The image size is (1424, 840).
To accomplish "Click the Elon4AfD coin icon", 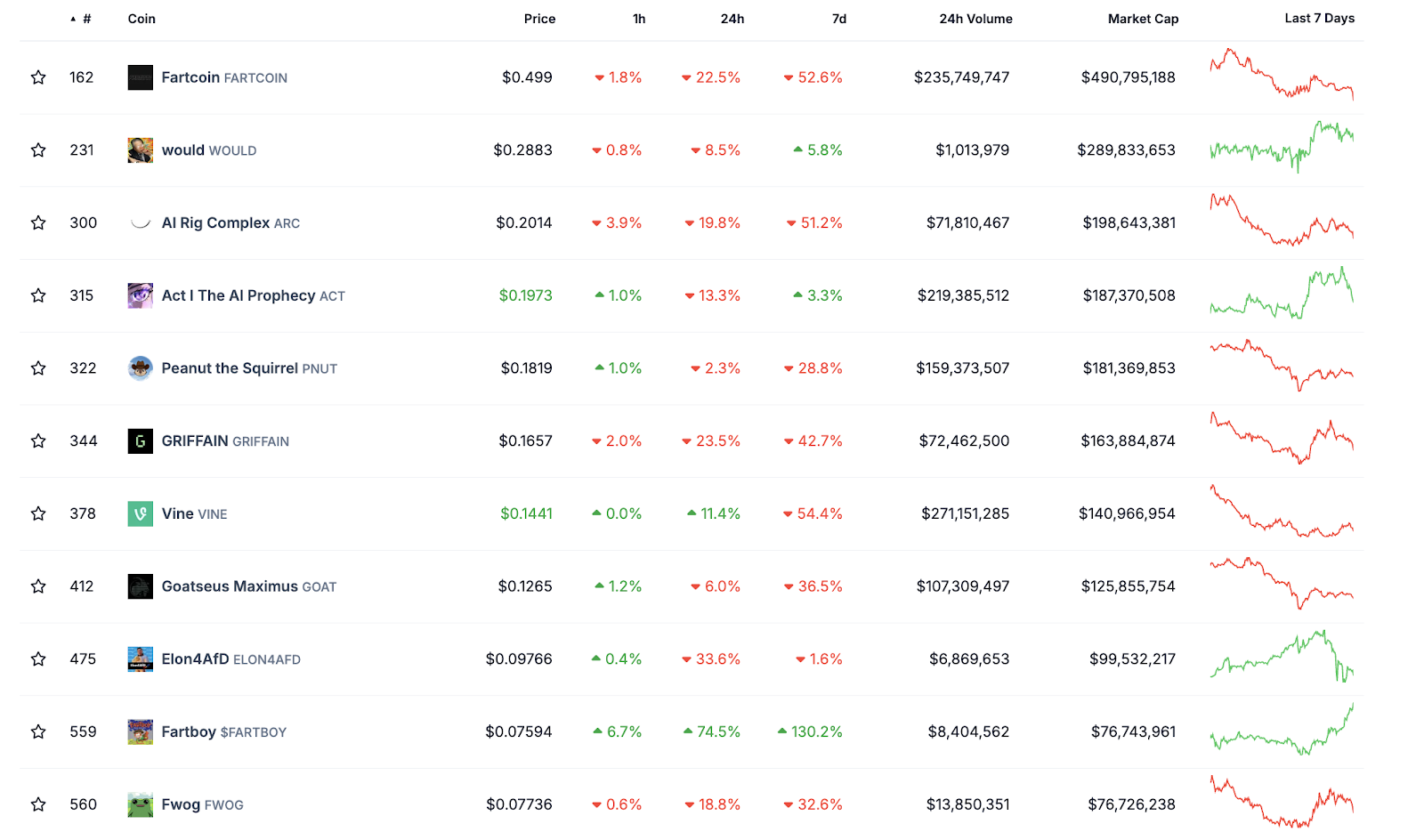I will [x=140, y=659].
